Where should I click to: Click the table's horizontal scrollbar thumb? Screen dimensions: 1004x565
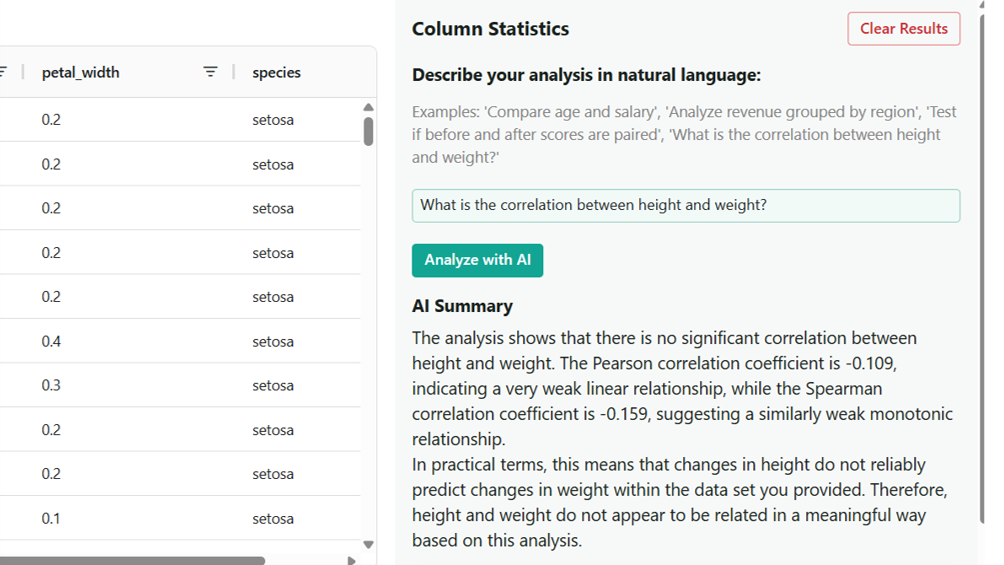pyautogui.click(x=130, y=561)
